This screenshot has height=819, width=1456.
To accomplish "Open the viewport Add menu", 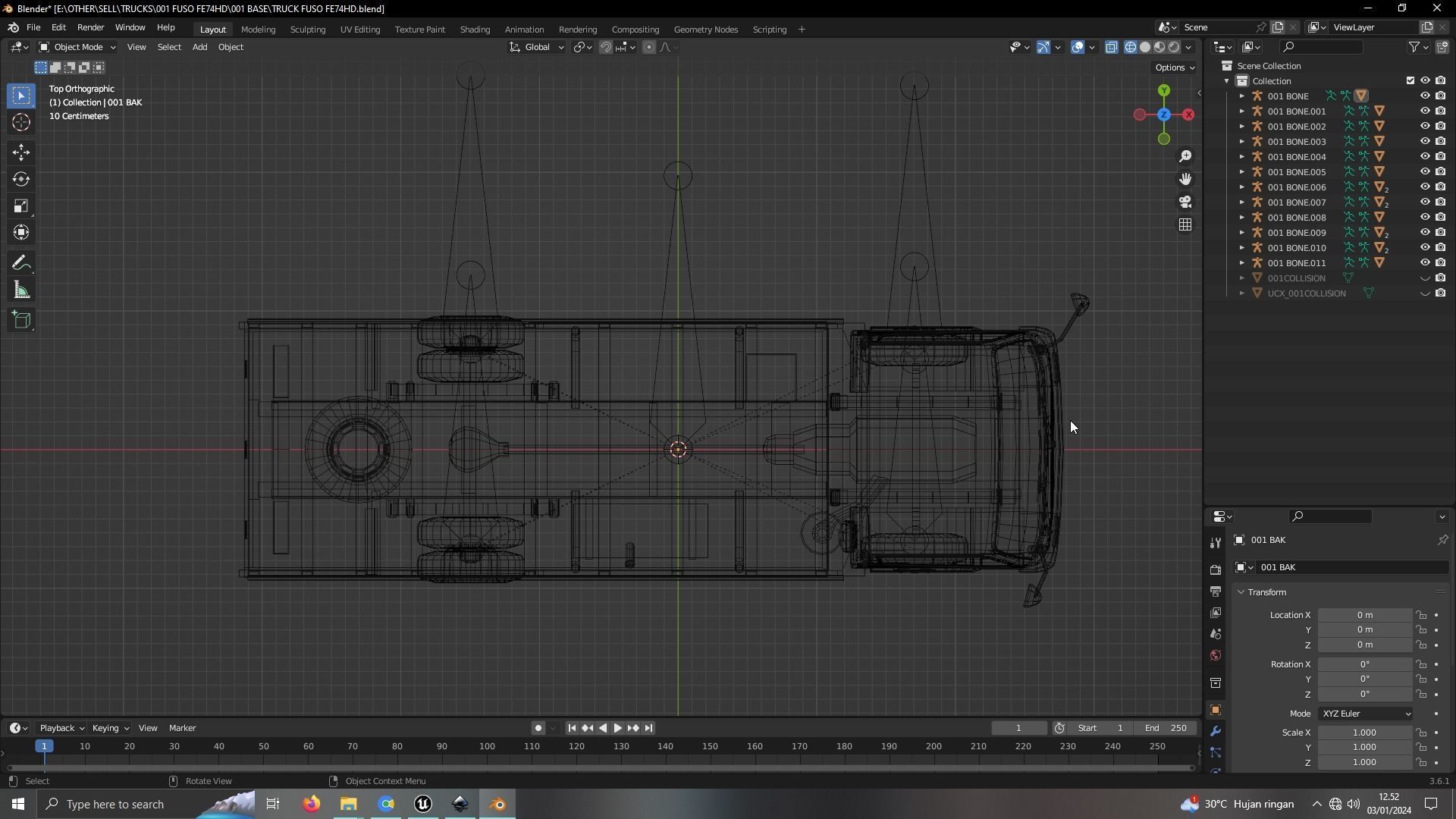I will [199, 47].
